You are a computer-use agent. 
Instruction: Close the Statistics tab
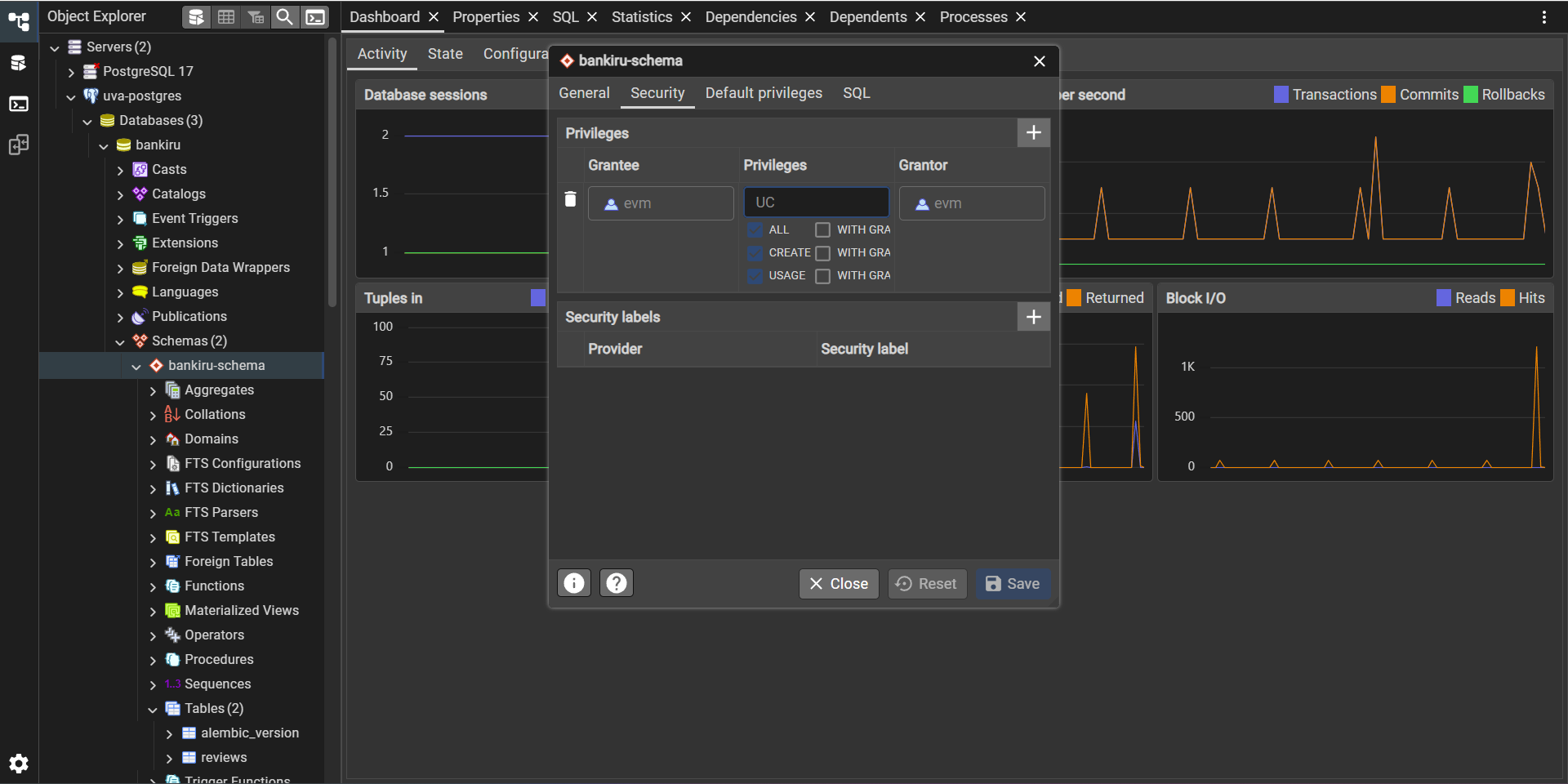tap(686, 17)
